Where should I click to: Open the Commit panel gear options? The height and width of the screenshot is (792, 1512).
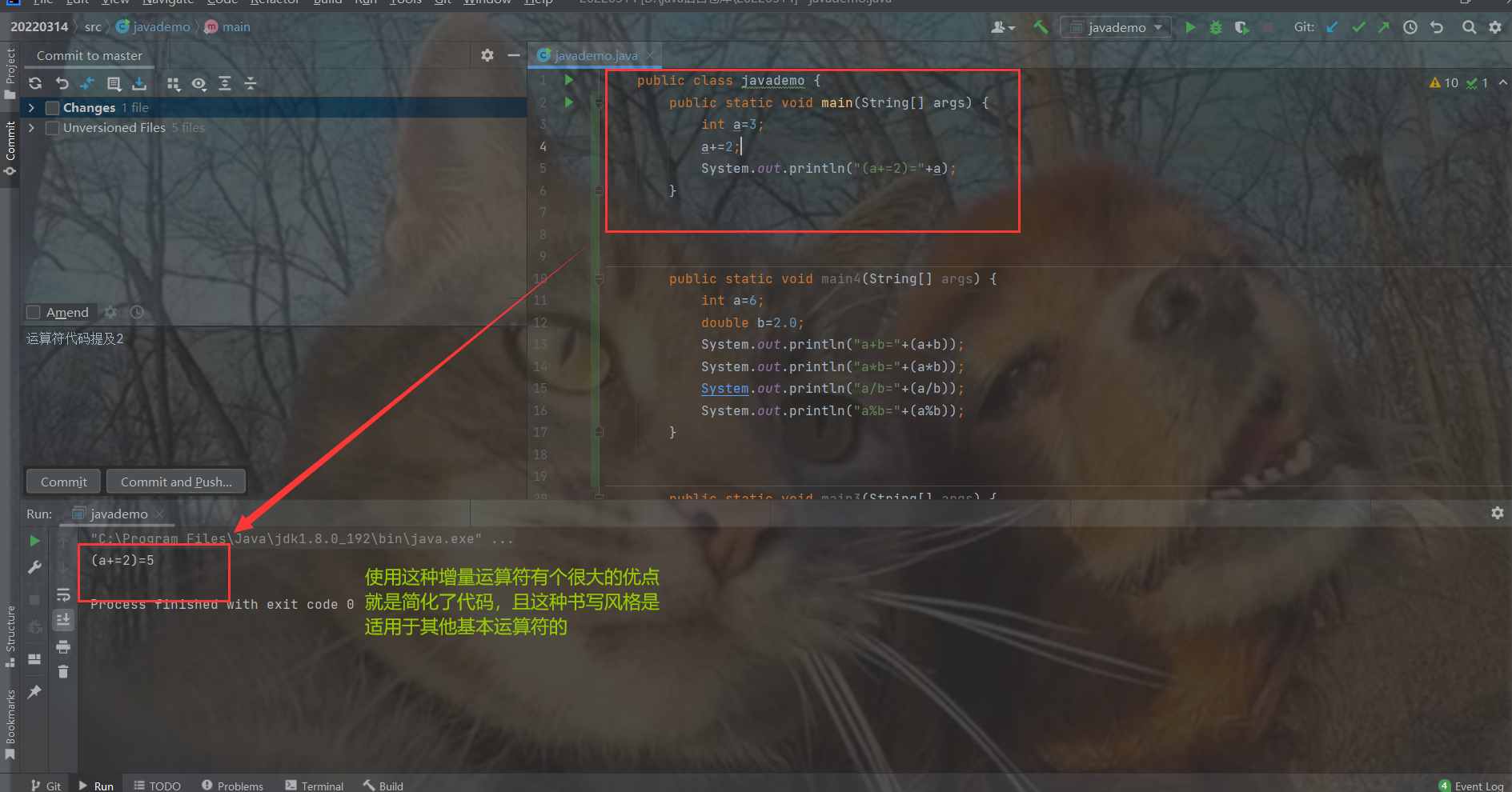point(487,55)
